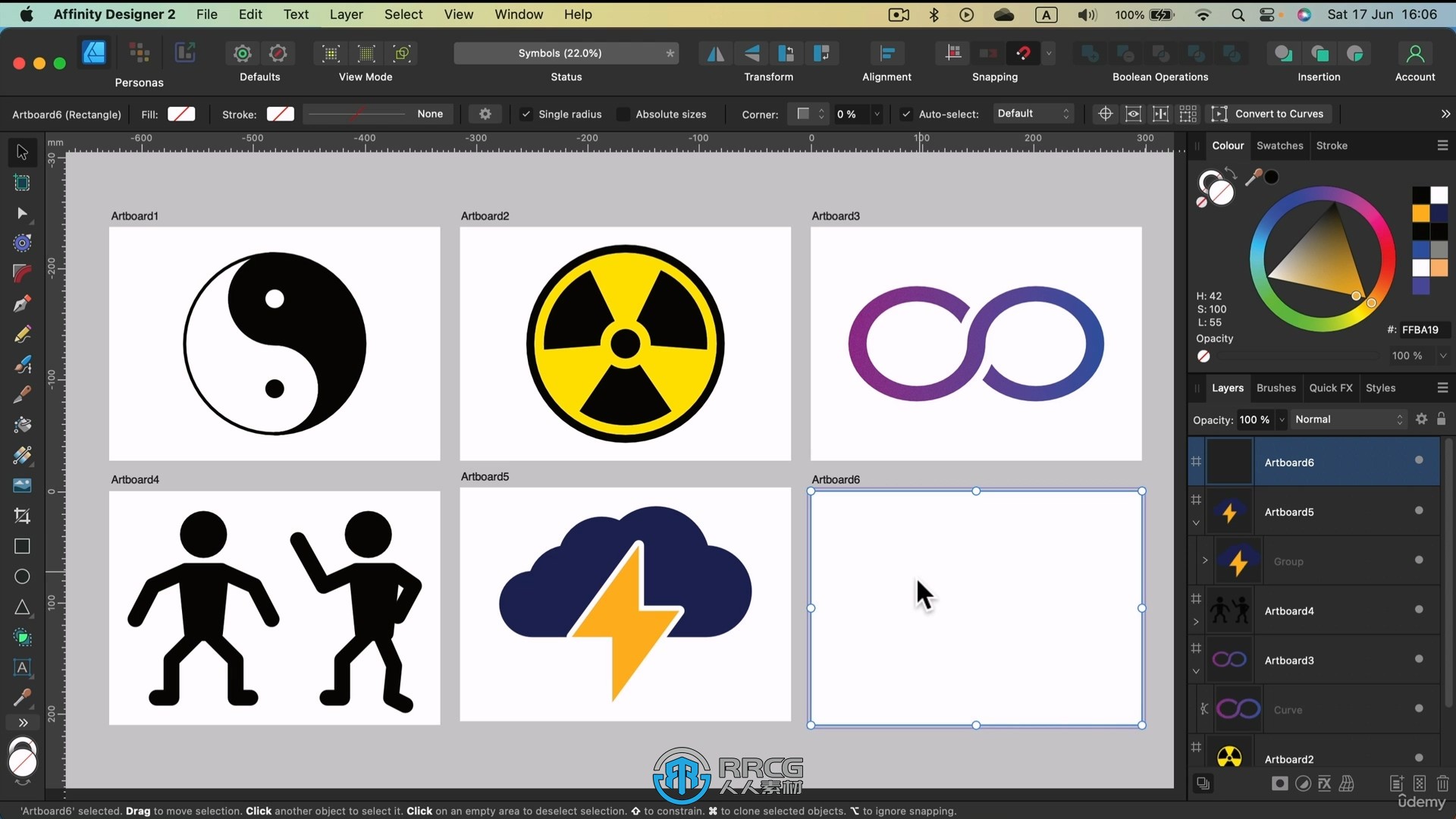Image resolution: width=1456 pixels, height=819 pixels.
Task: Open the Alignment options
Action: [x=886, y=53]
